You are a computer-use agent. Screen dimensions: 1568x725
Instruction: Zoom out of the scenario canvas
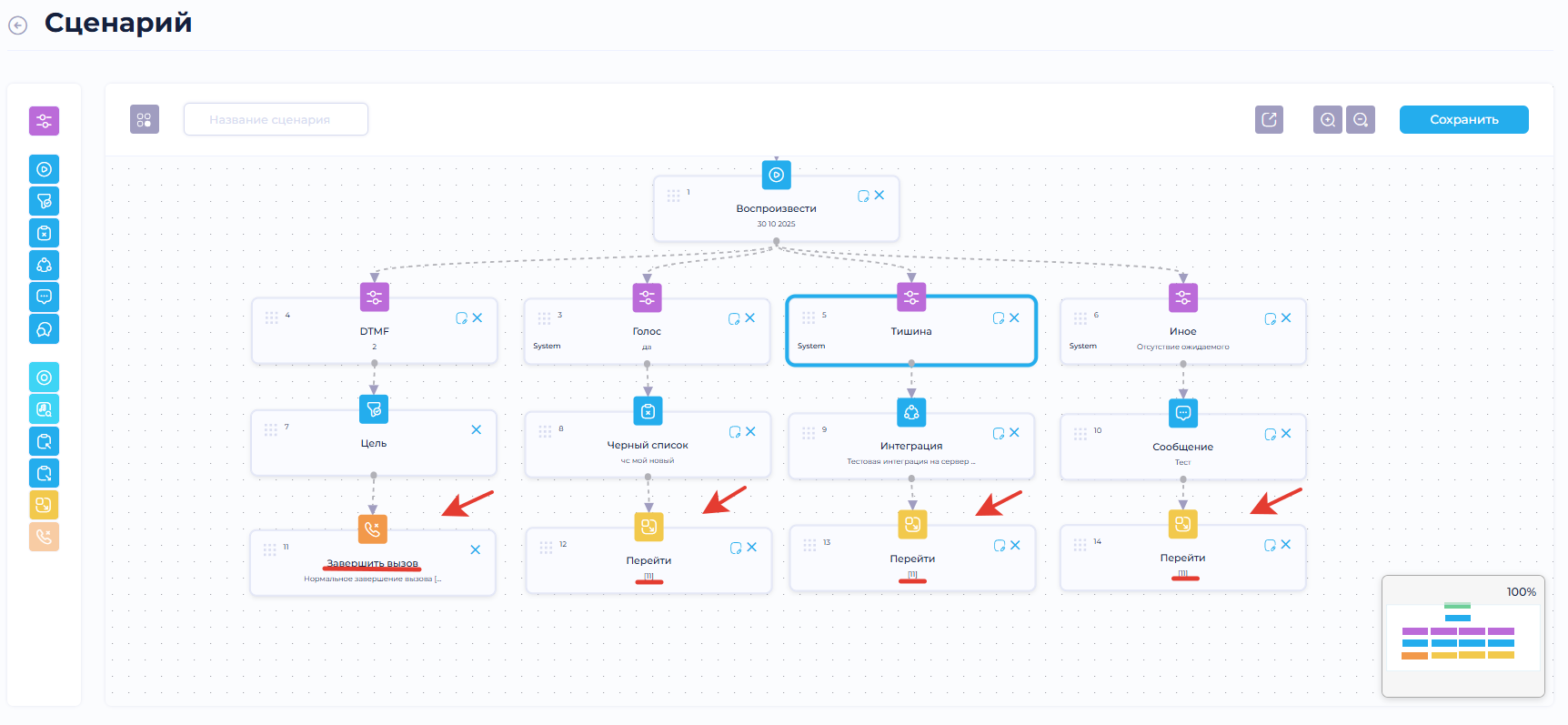coord(1360,119)
